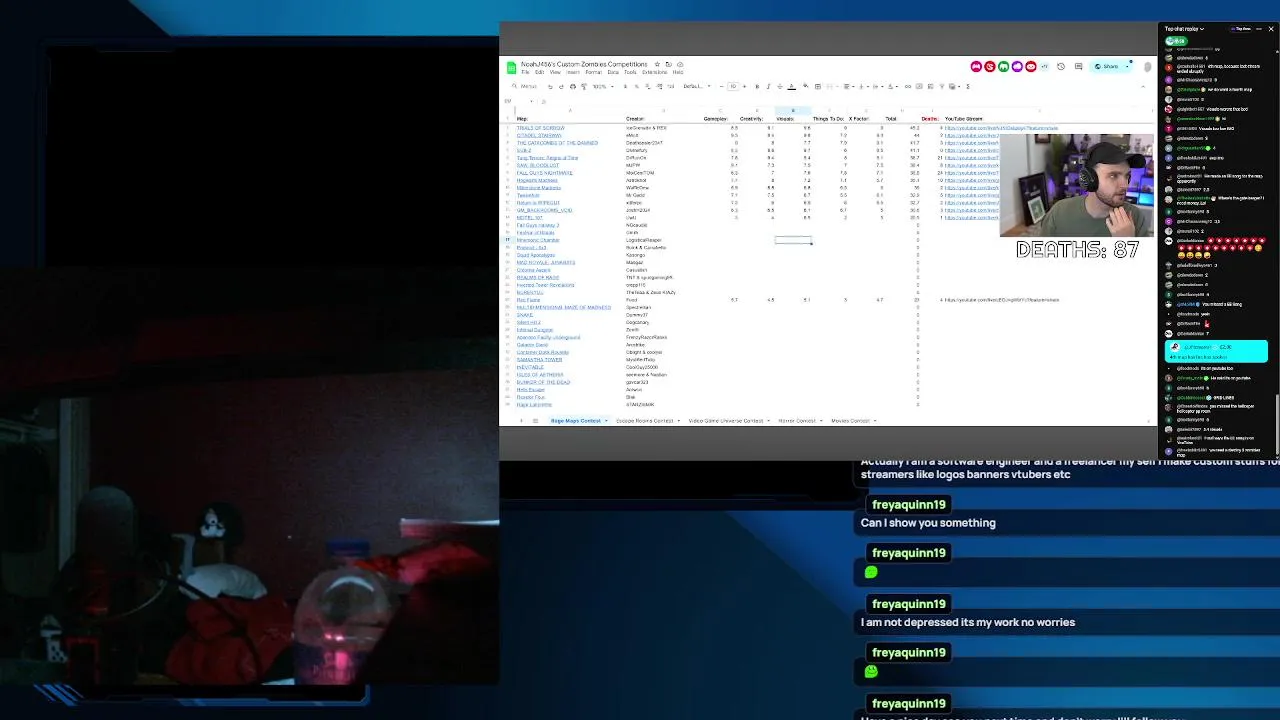Open the 100% zoom dropdown

coord(603,86)
